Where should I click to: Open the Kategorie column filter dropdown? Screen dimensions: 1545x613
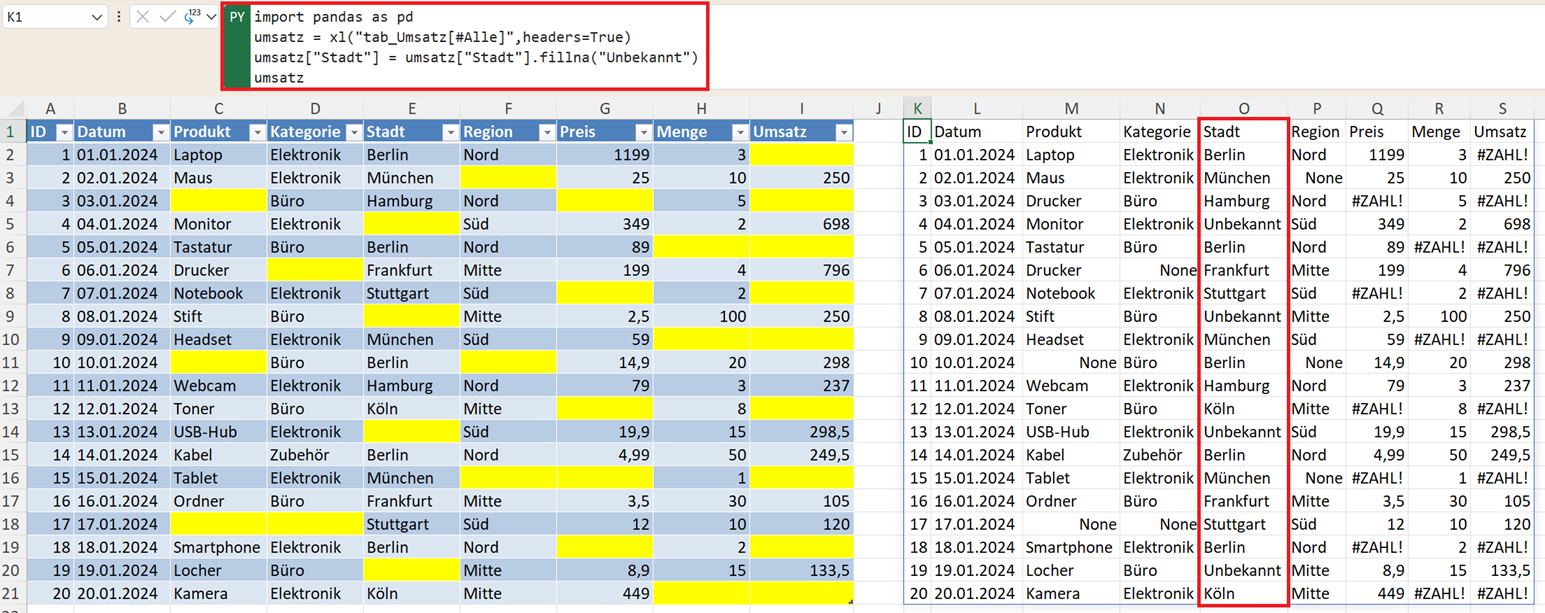click(x=353, y=133)
